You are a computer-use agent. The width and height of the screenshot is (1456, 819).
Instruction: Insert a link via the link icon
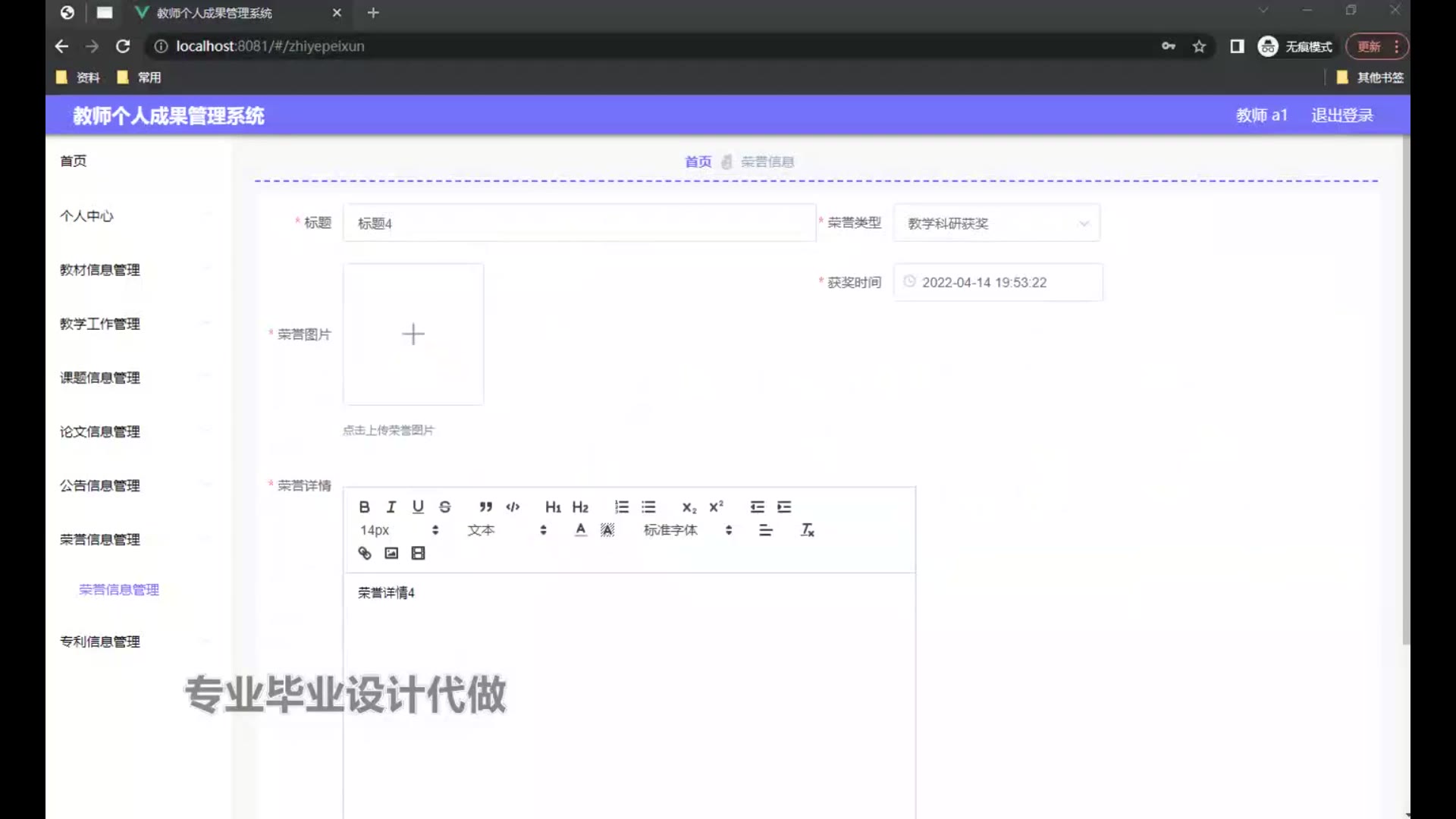(365, 553)
